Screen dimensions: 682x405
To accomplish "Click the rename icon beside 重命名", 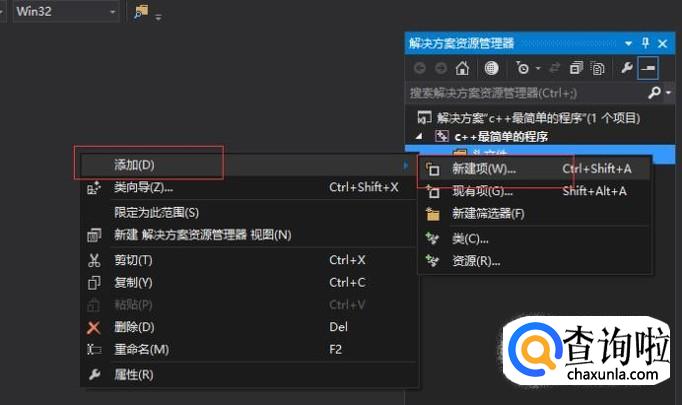I will [94, 349].
